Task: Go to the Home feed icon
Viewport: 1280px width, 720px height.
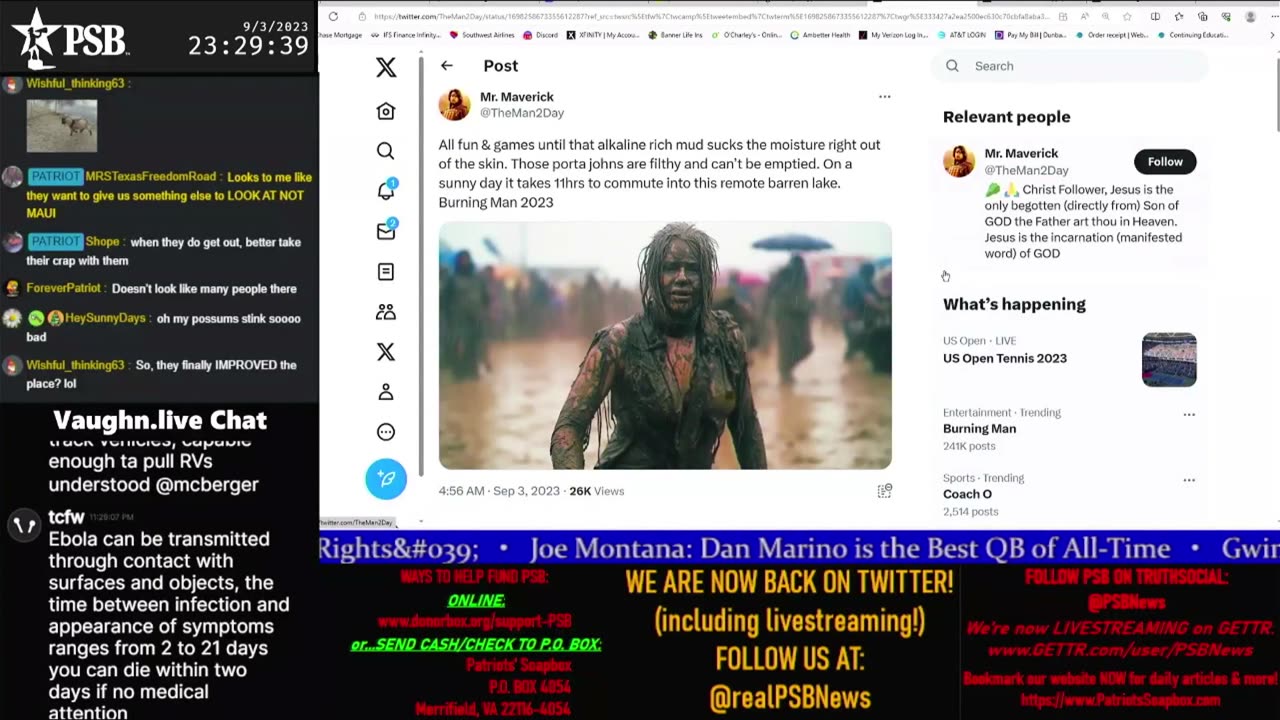Action: [386, 111]
